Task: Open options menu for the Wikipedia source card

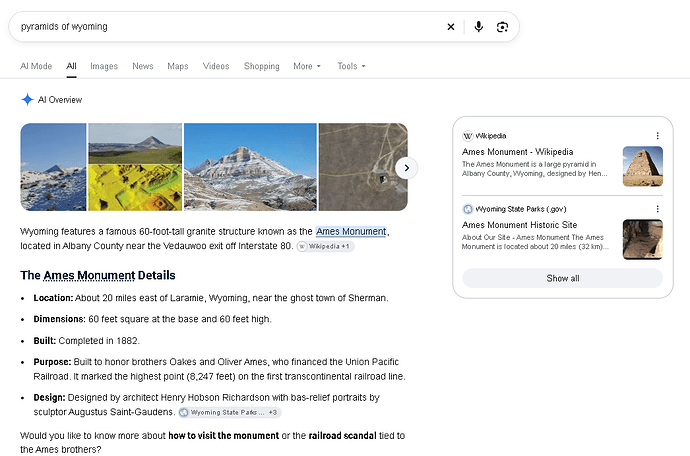Action: coord(657,136)
